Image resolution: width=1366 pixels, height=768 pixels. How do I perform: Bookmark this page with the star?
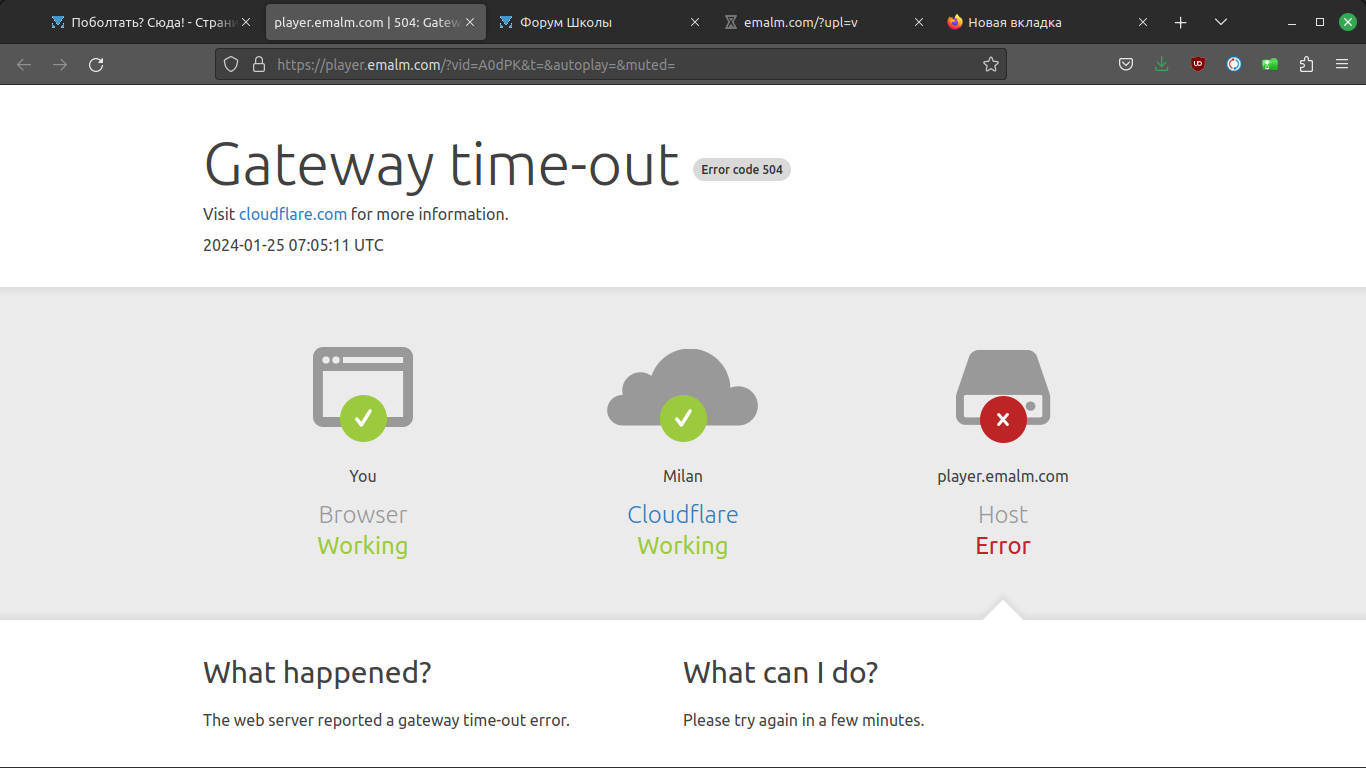[x=991, y=64]
